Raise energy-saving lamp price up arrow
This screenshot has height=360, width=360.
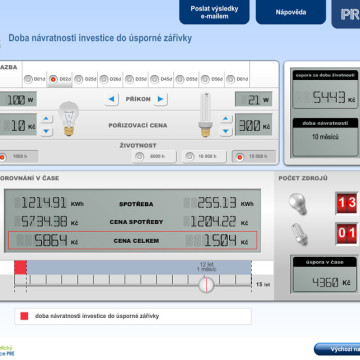[x=226, y=119]
